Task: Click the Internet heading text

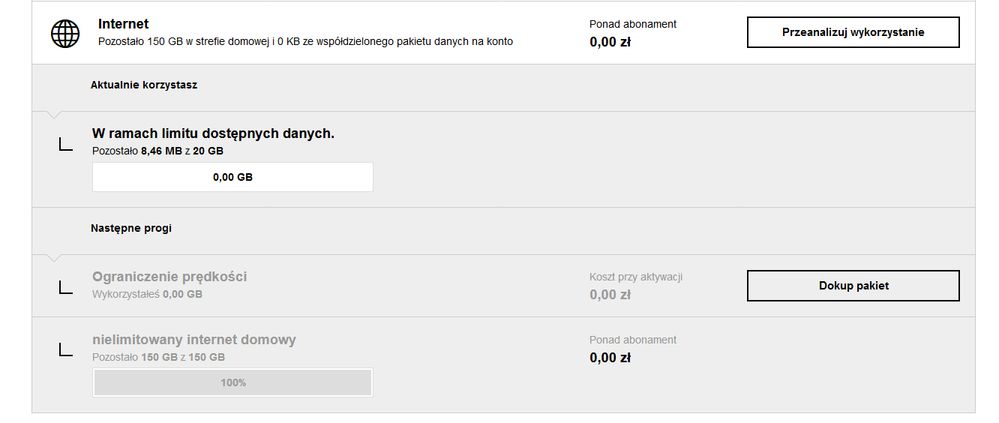Action: point(123,23)
